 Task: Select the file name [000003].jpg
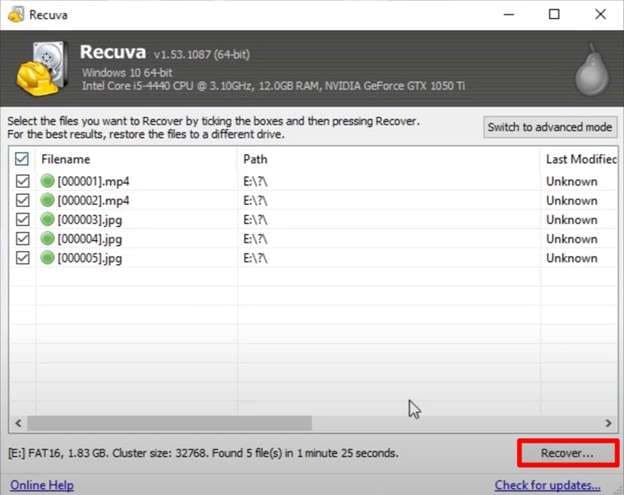[90, 220]
